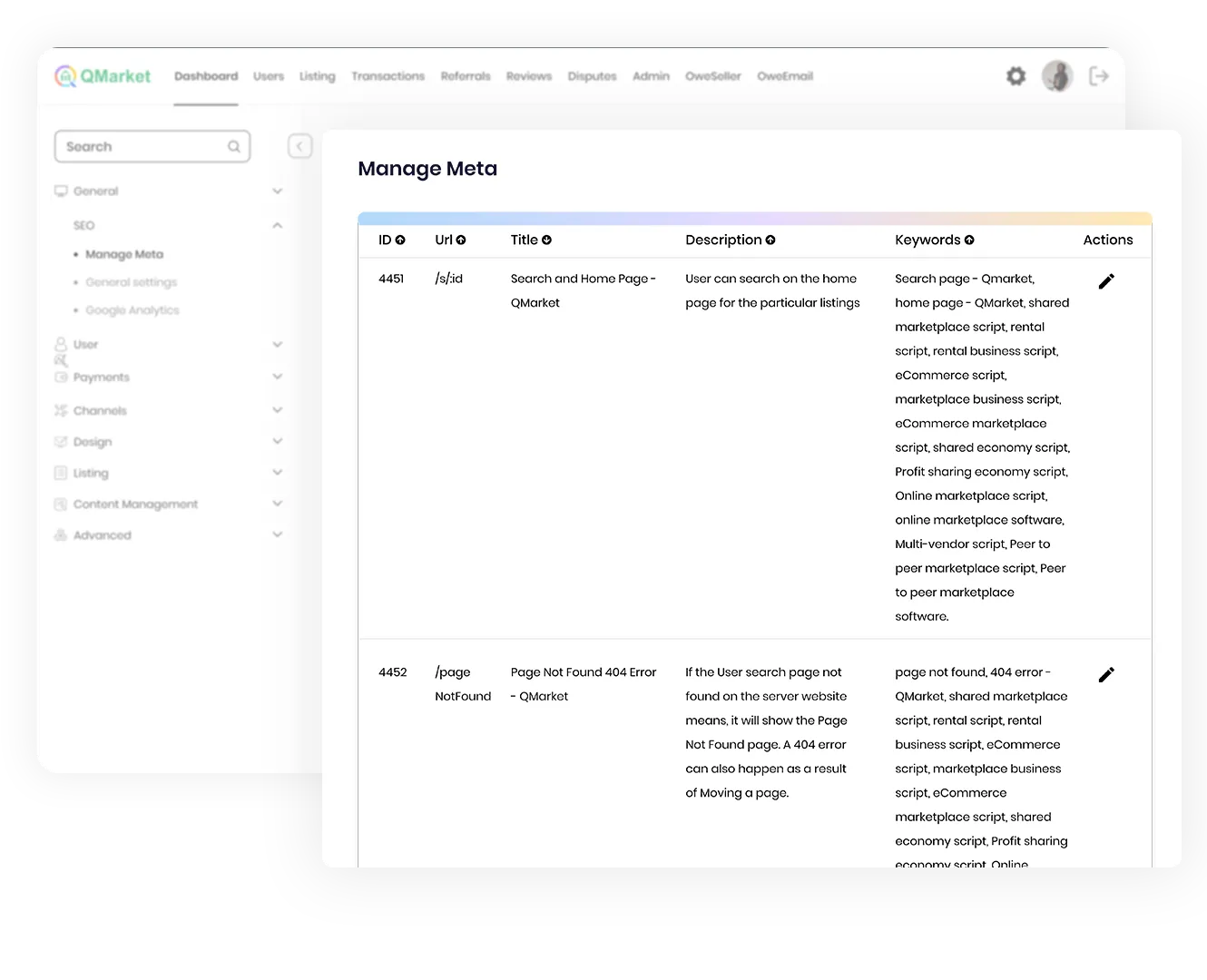The width and height of the screenshot is (1207, 980).
Task: Open the Transactions tab in navbar
Action: (388, 76)
